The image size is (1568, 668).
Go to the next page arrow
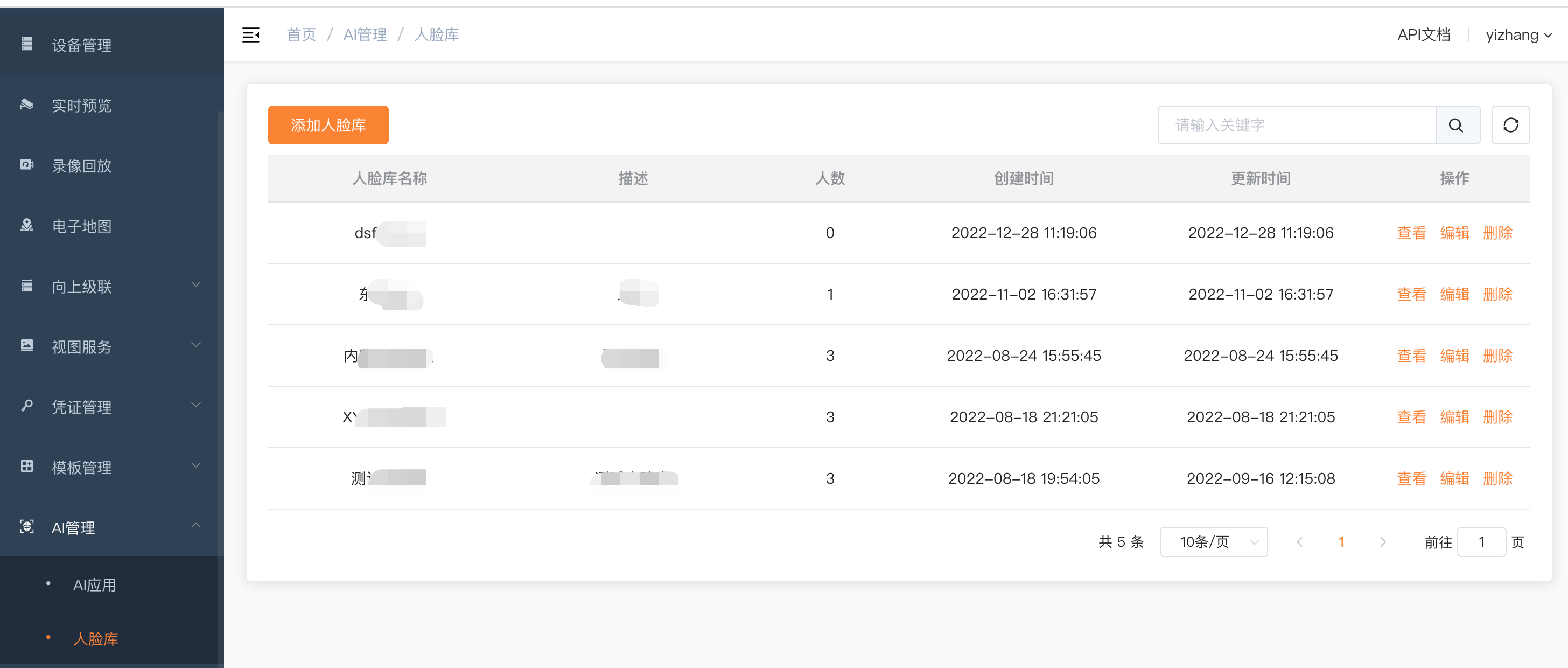[x=1382, y=542]
